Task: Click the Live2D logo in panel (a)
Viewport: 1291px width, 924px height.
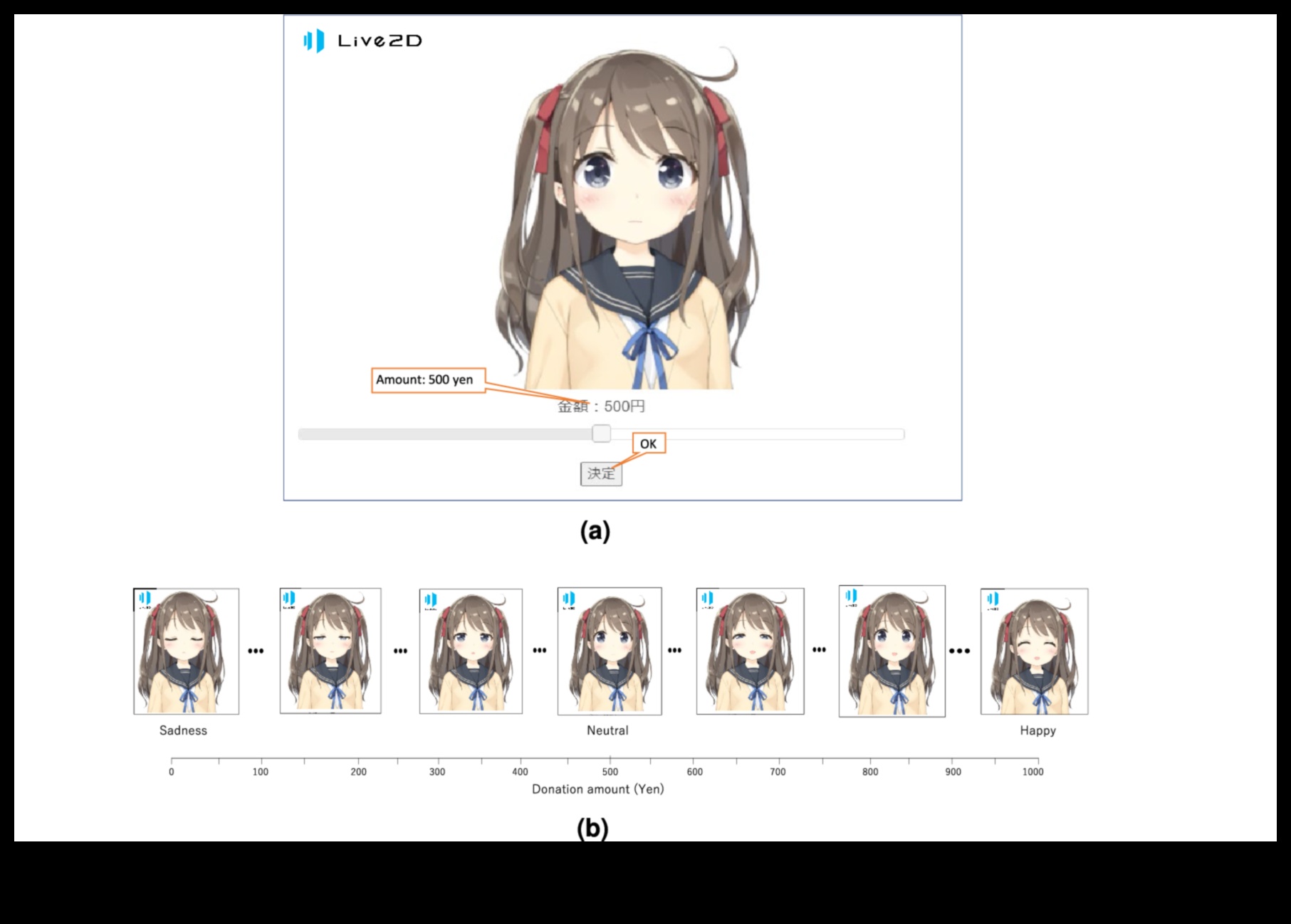Action: [362, 41]
